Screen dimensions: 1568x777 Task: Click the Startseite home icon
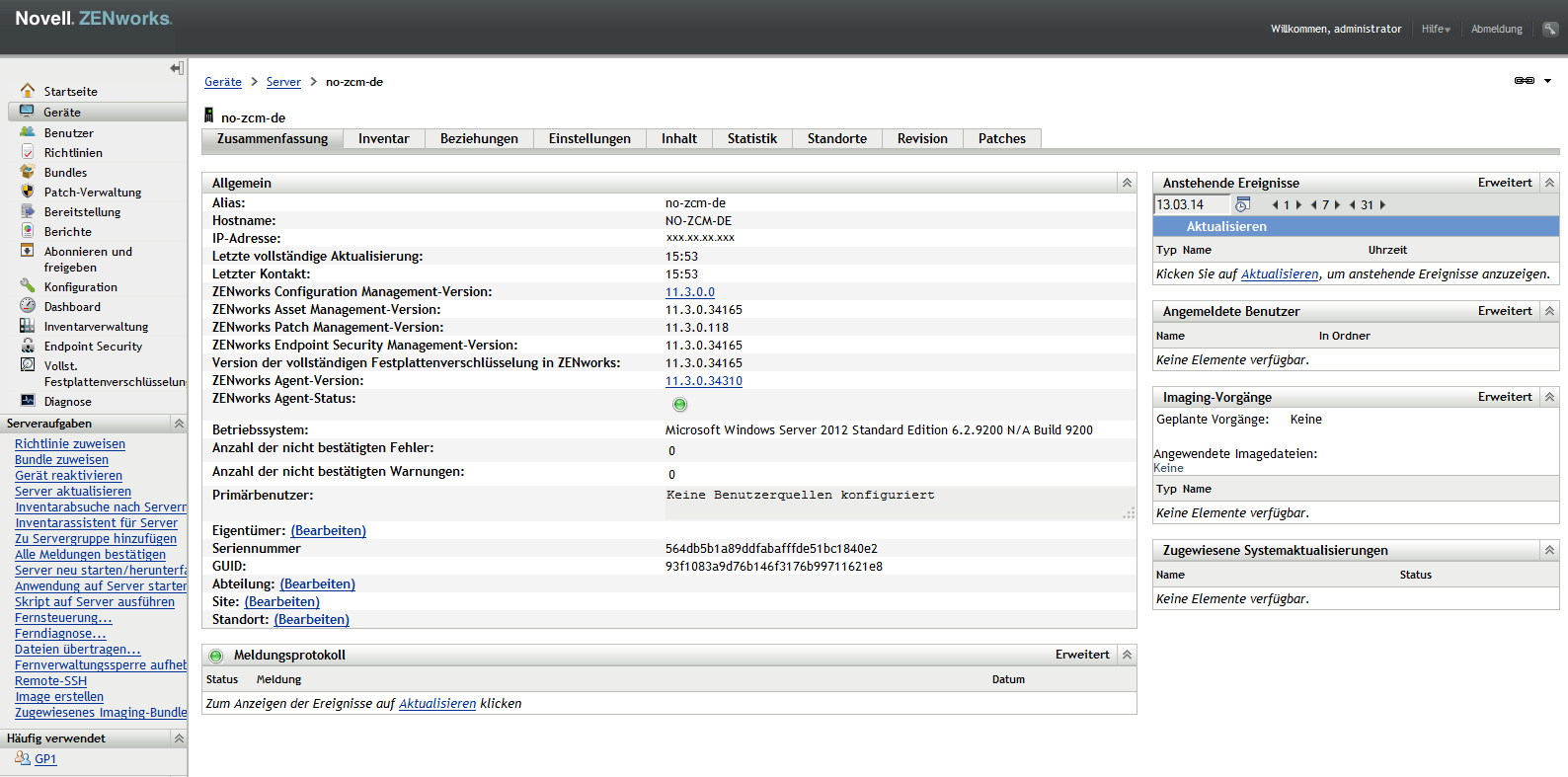click(x=28, y=91)
